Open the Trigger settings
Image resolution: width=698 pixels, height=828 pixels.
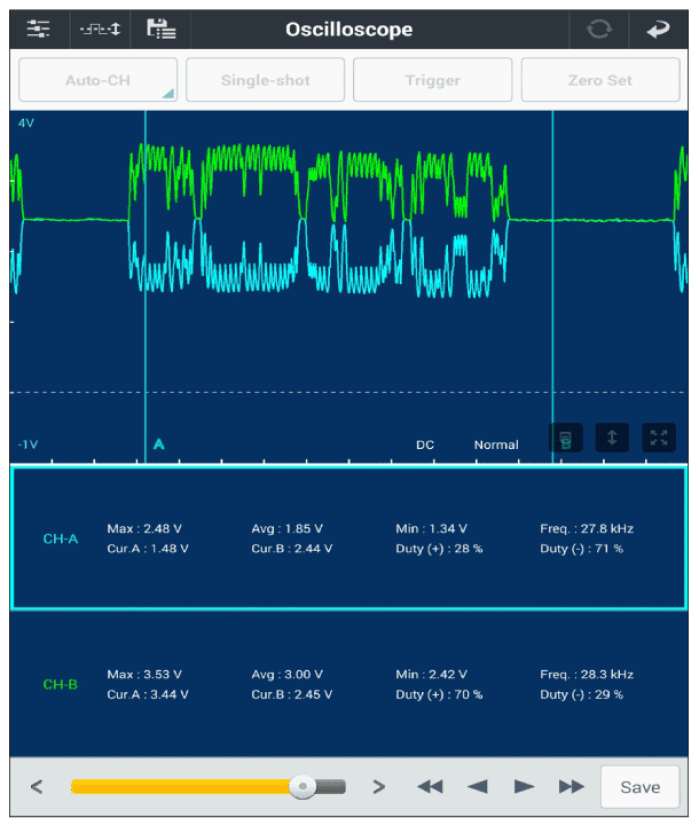432,80
